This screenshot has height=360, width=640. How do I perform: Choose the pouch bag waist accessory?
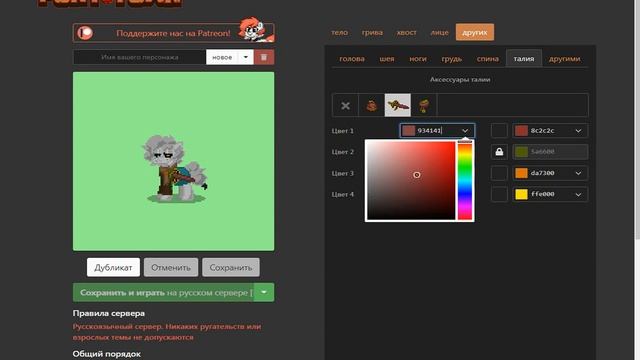(x=371, y=106)
